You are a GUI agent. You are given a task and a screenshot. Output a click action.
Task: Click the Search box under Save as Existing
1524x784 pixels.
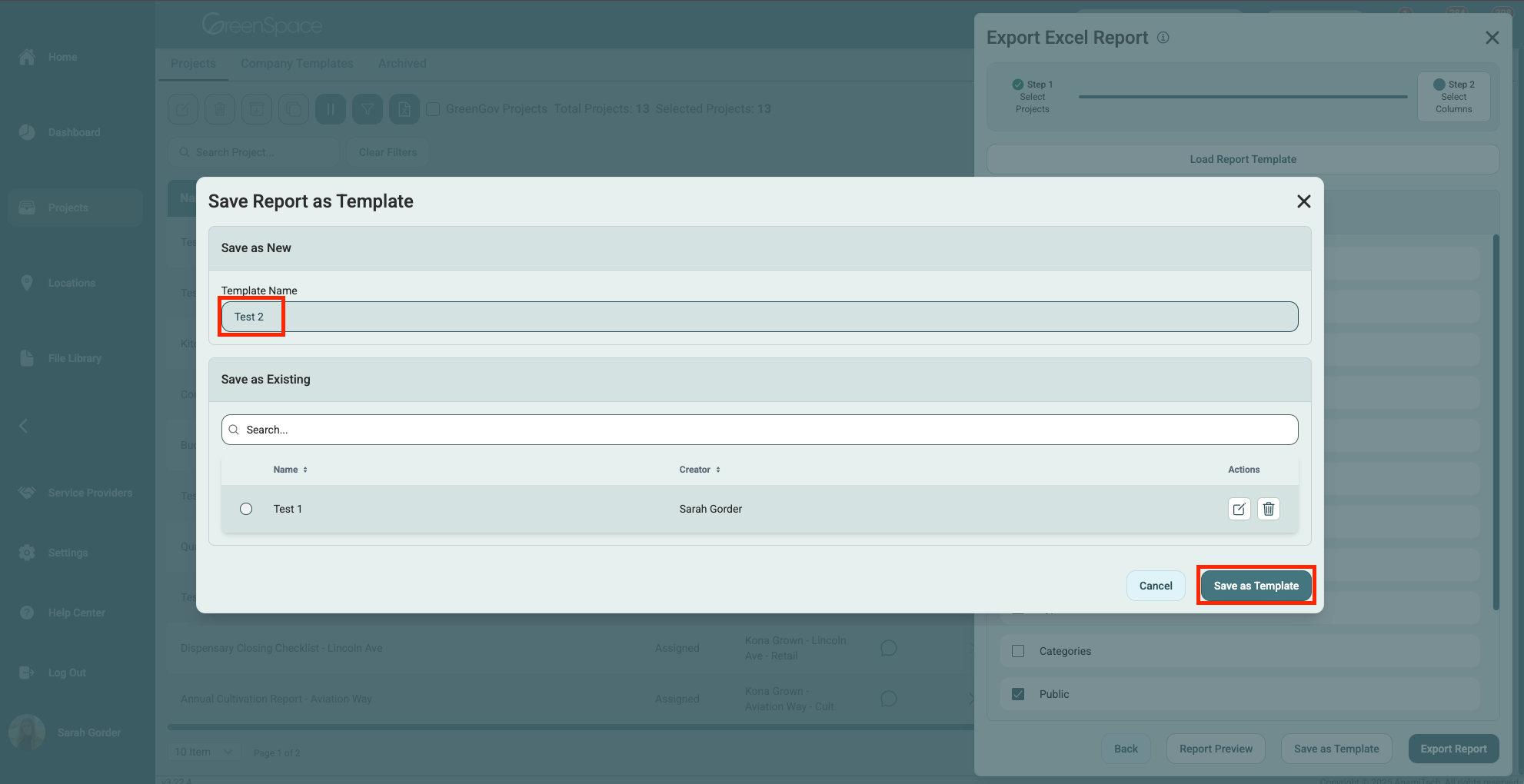click(x=760, y=430)
